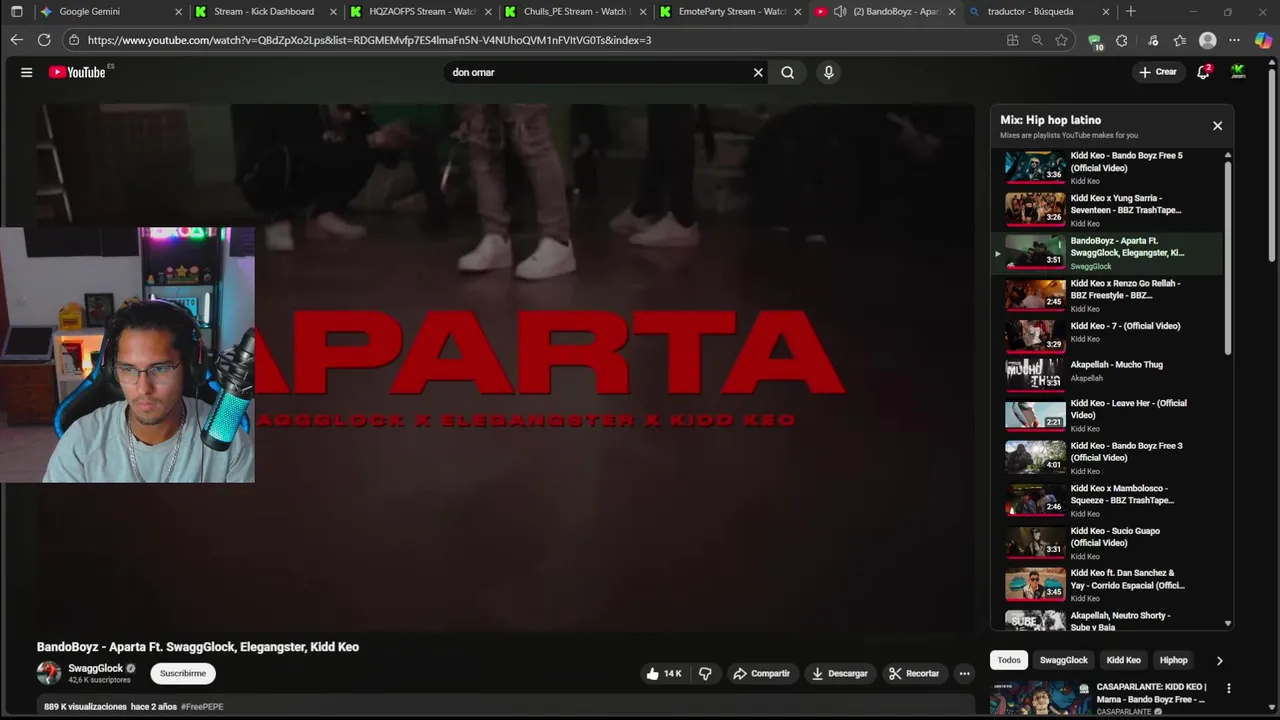This screenshot has height=720, width=1280.
Task: Start voice search with microphone icon
Action: (x=828, y=72)
